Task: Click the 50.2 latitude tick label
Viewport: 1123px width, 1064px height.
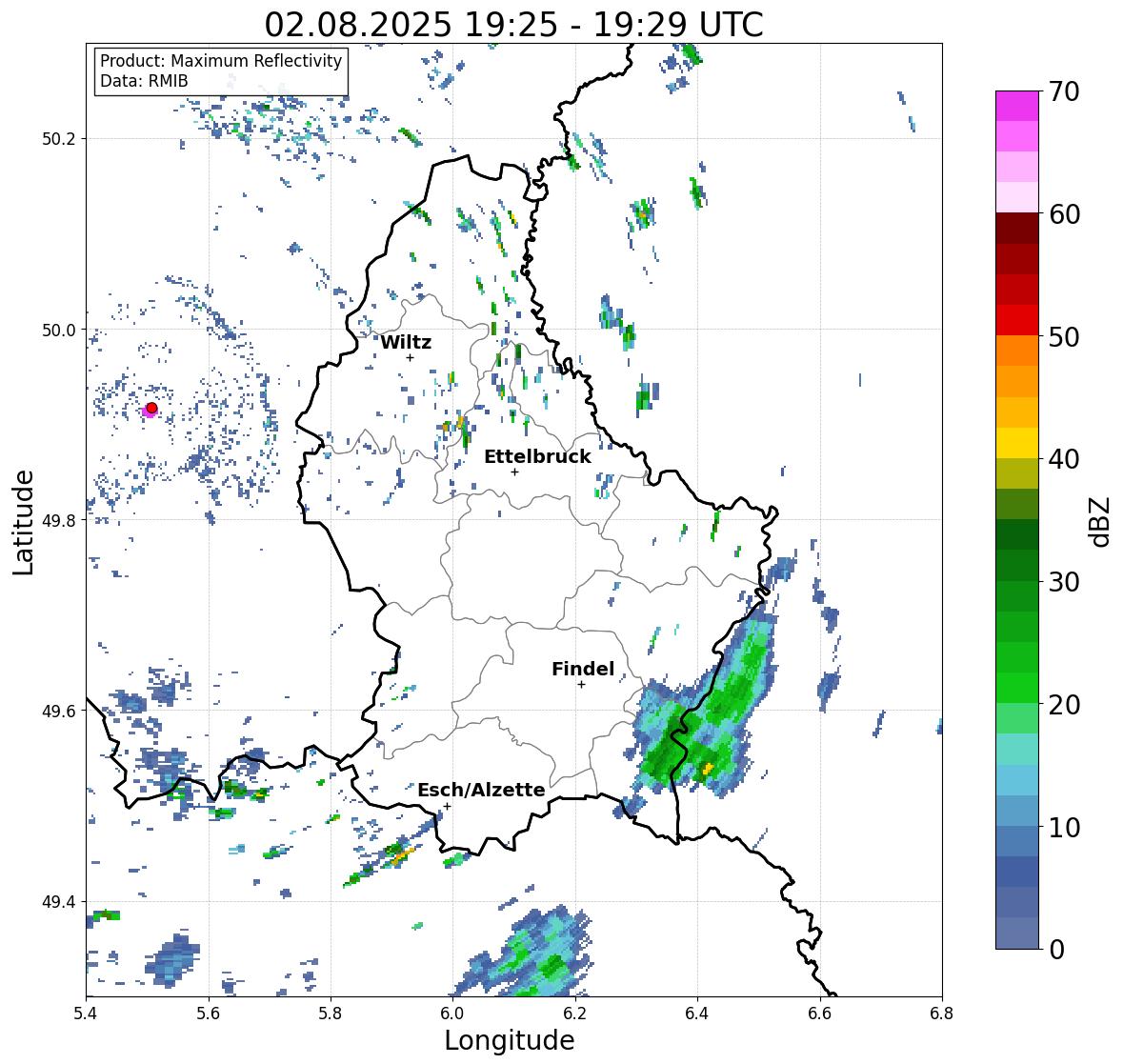Action: [x=60, y=139]
